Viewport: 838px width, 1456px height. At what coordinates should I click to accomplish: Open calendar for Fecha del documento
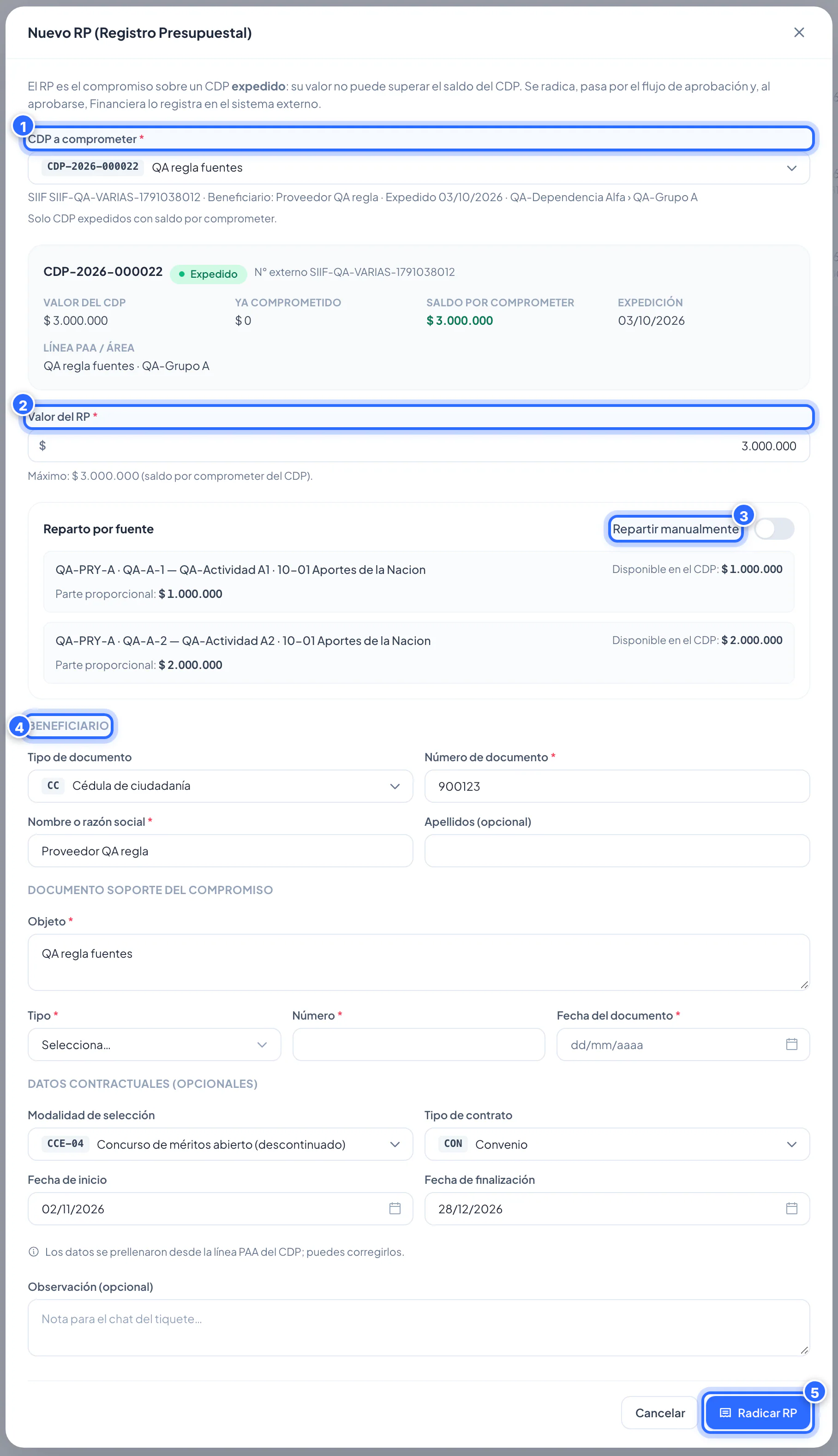coord(791,1044)
